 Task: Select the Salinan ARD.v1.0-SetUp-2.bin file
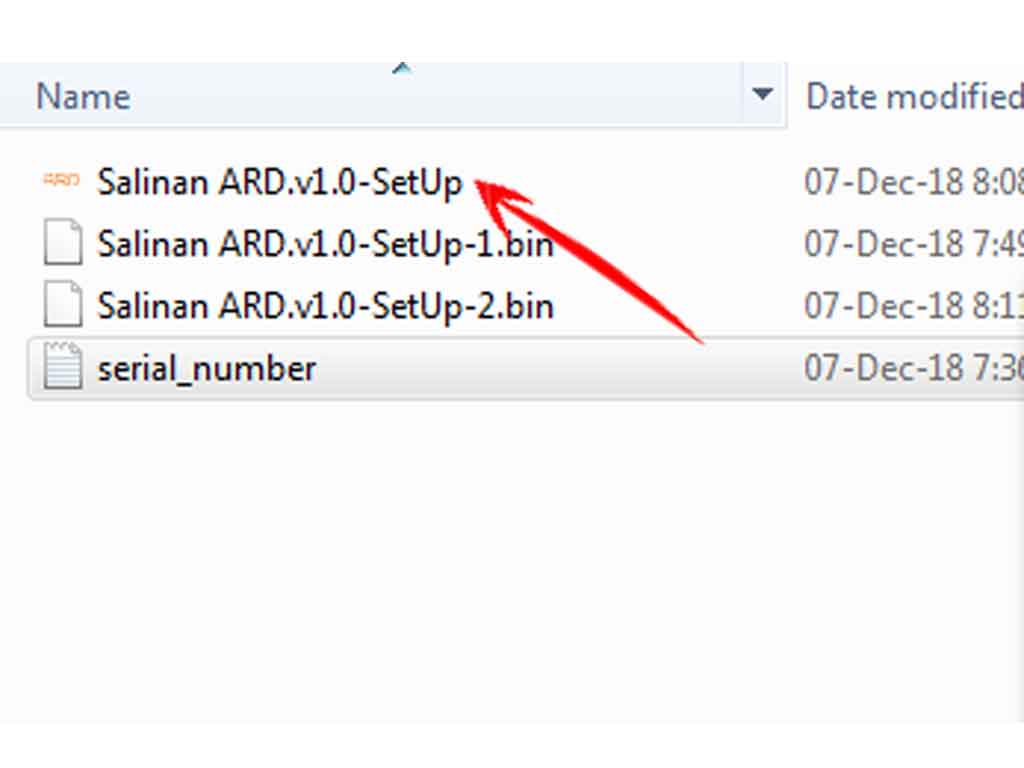coord(325,305)
